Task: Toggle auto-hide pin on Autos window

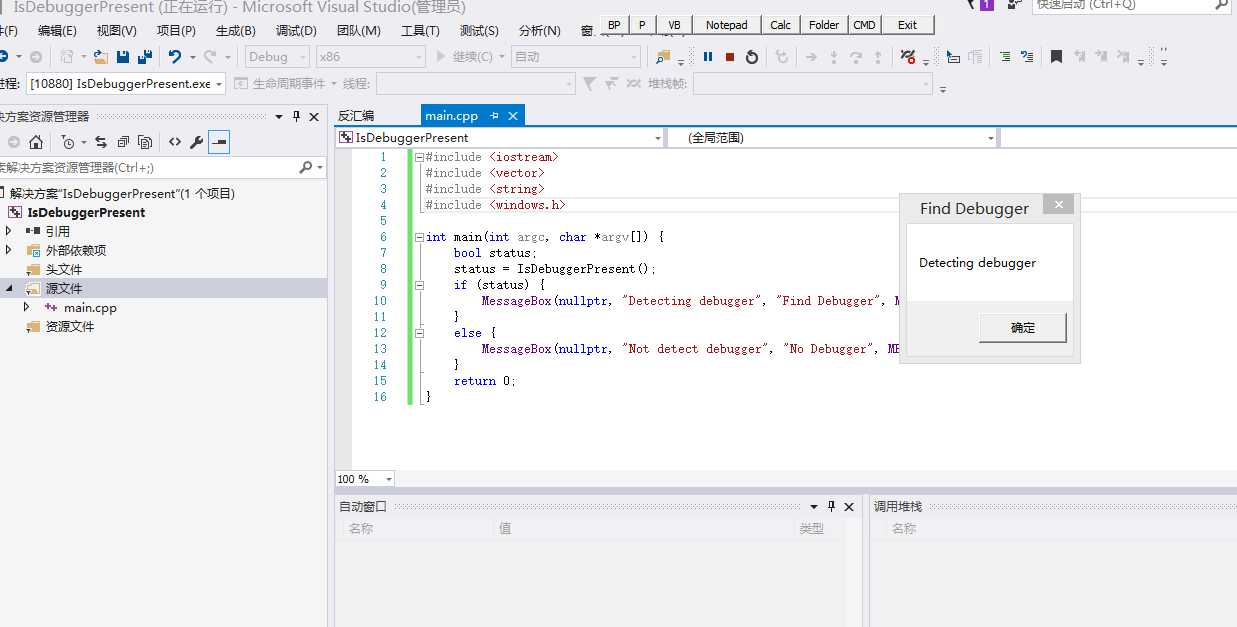Action: pyautogui.click(x=831, y=507)
